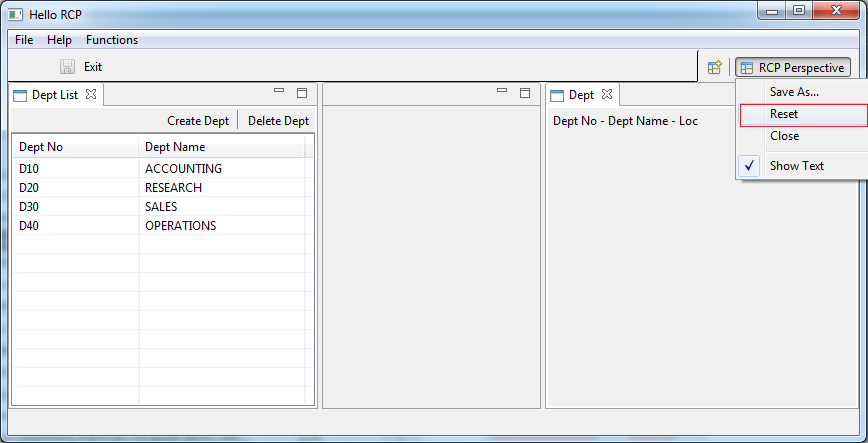Sort by the Dept Name column header

(221, 147)
